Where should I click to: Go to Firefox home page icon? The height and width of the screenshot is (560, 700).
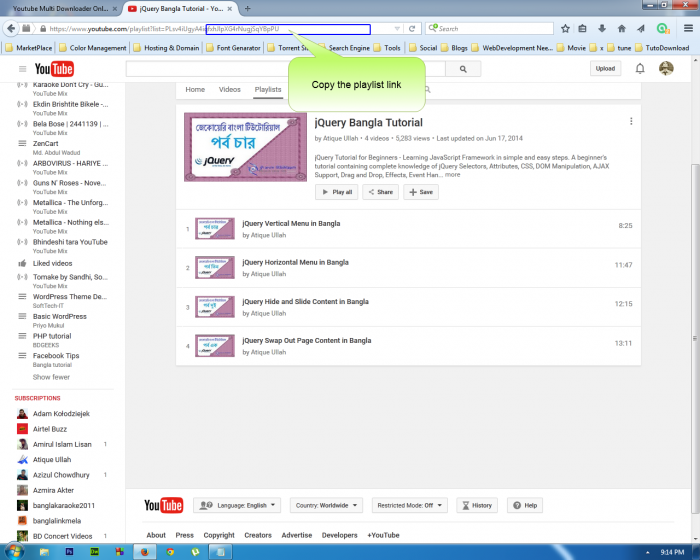[x=621, y=29]
